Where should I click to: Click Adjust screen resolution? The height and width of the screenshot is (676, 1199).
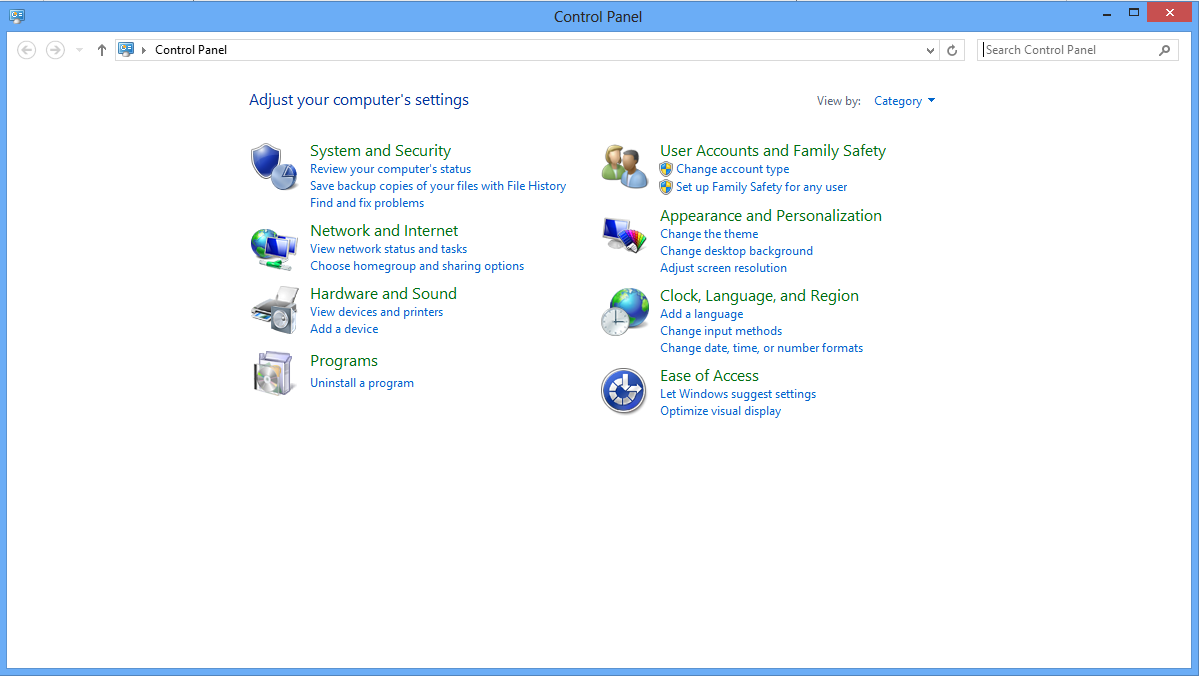pos(723,268)
